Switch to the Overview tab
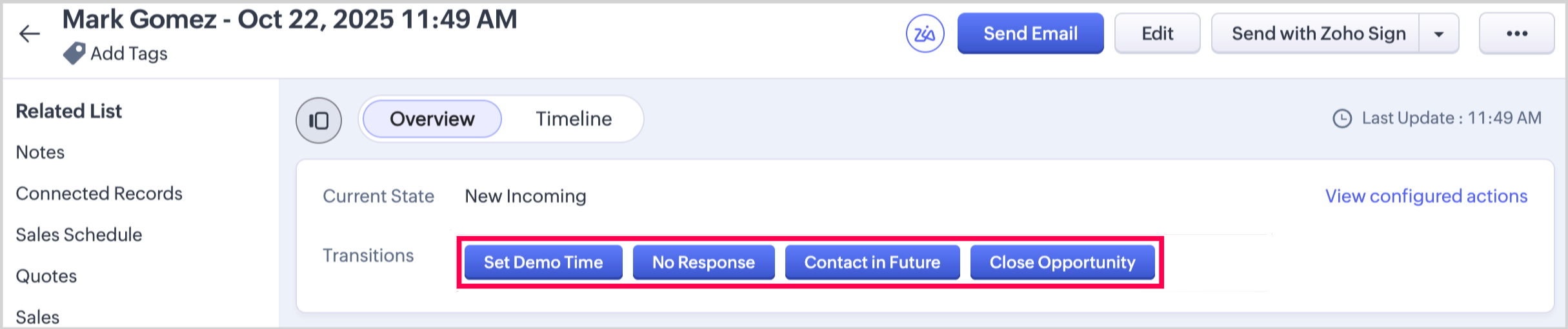This screenshot has width=1568, height=329. click(432, 119)
